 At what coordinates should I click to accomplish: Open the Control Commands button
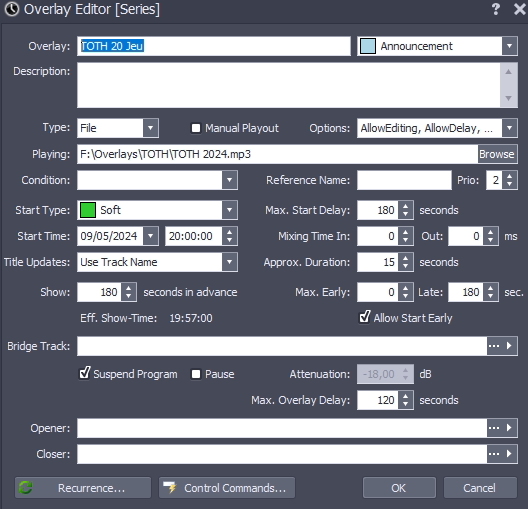(x=227, y=487)
